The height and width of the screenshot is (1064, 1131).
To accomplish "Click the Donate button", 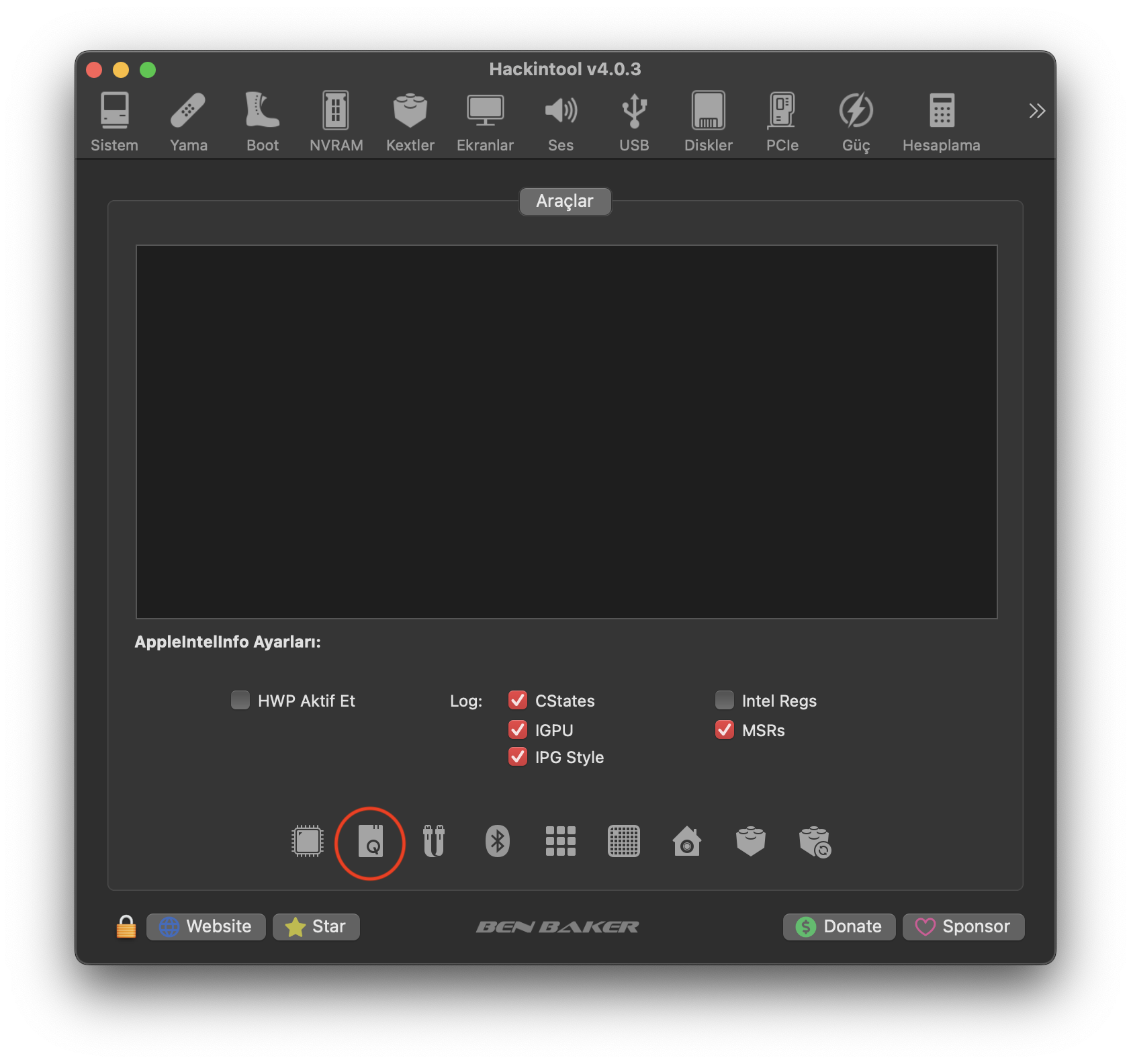I will click(x=840, y=927).
